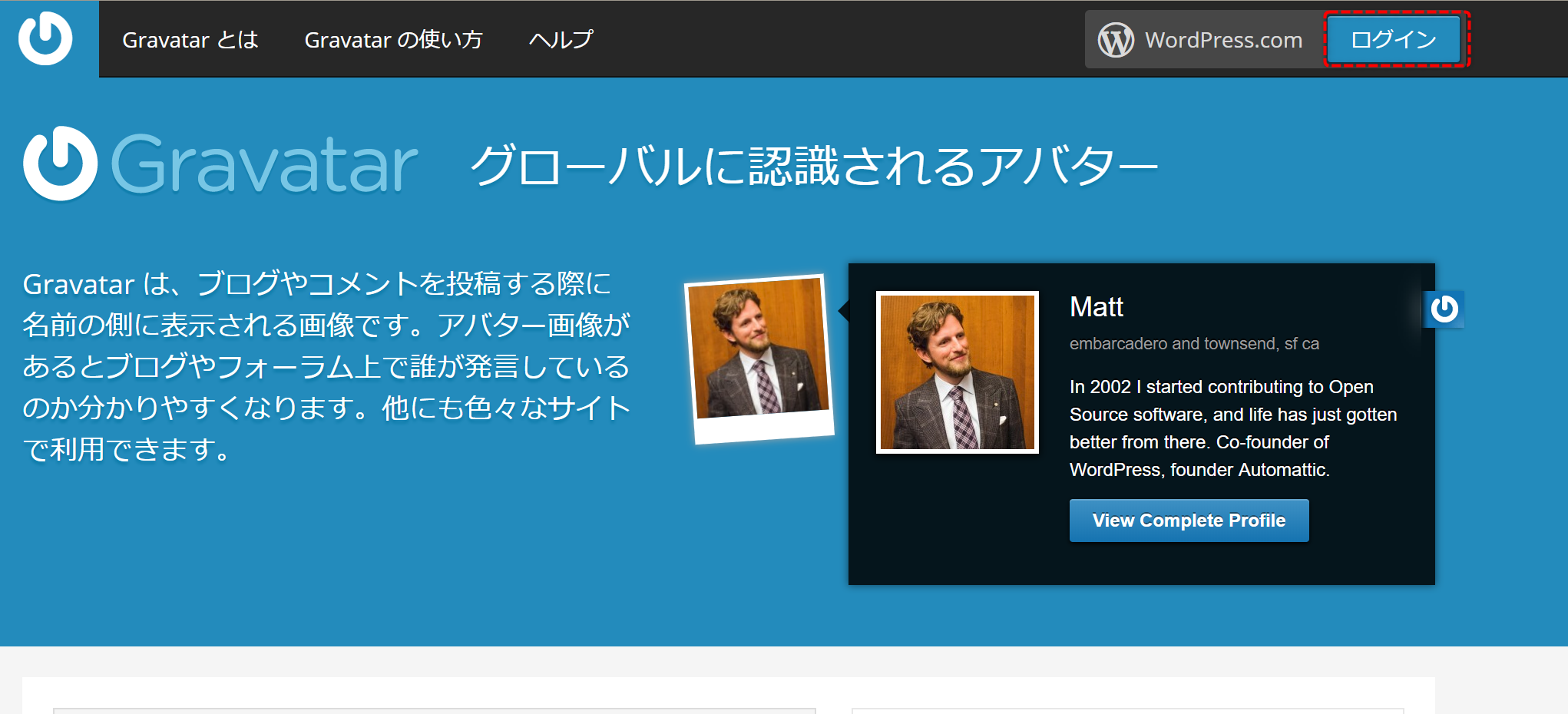Click the tilted polaroid photo of Matt

pos(759,359)
